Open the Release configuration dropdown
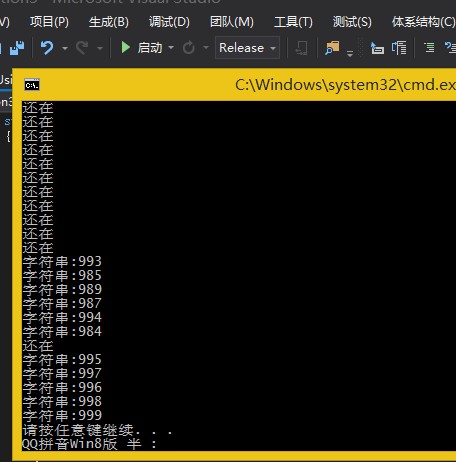The width and height of the screenshot is (456, 462). coord(247,48)
